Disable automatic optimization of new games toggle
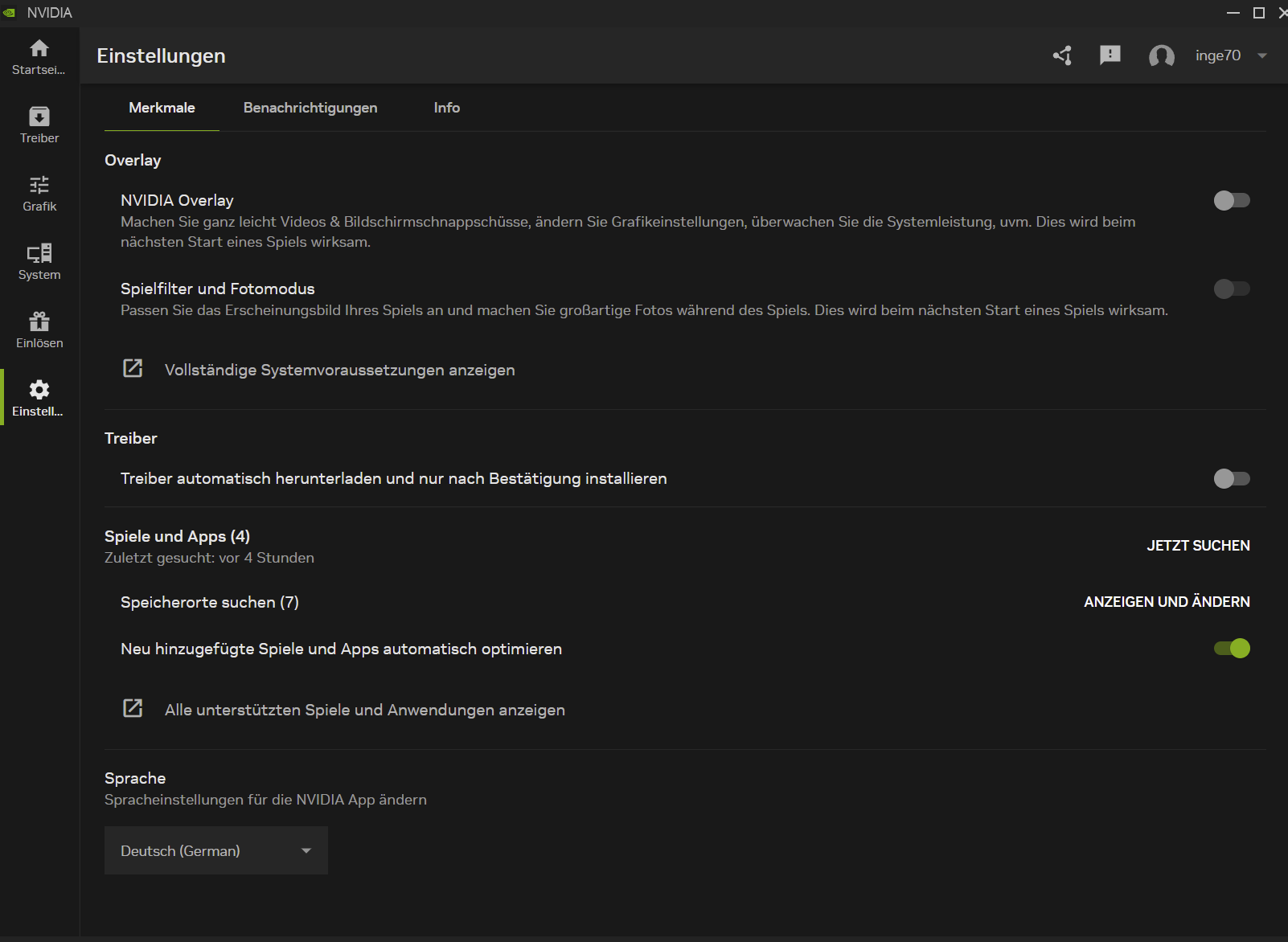The height and width of the screenshot is (942, 1288). (x=1232, y=648)
